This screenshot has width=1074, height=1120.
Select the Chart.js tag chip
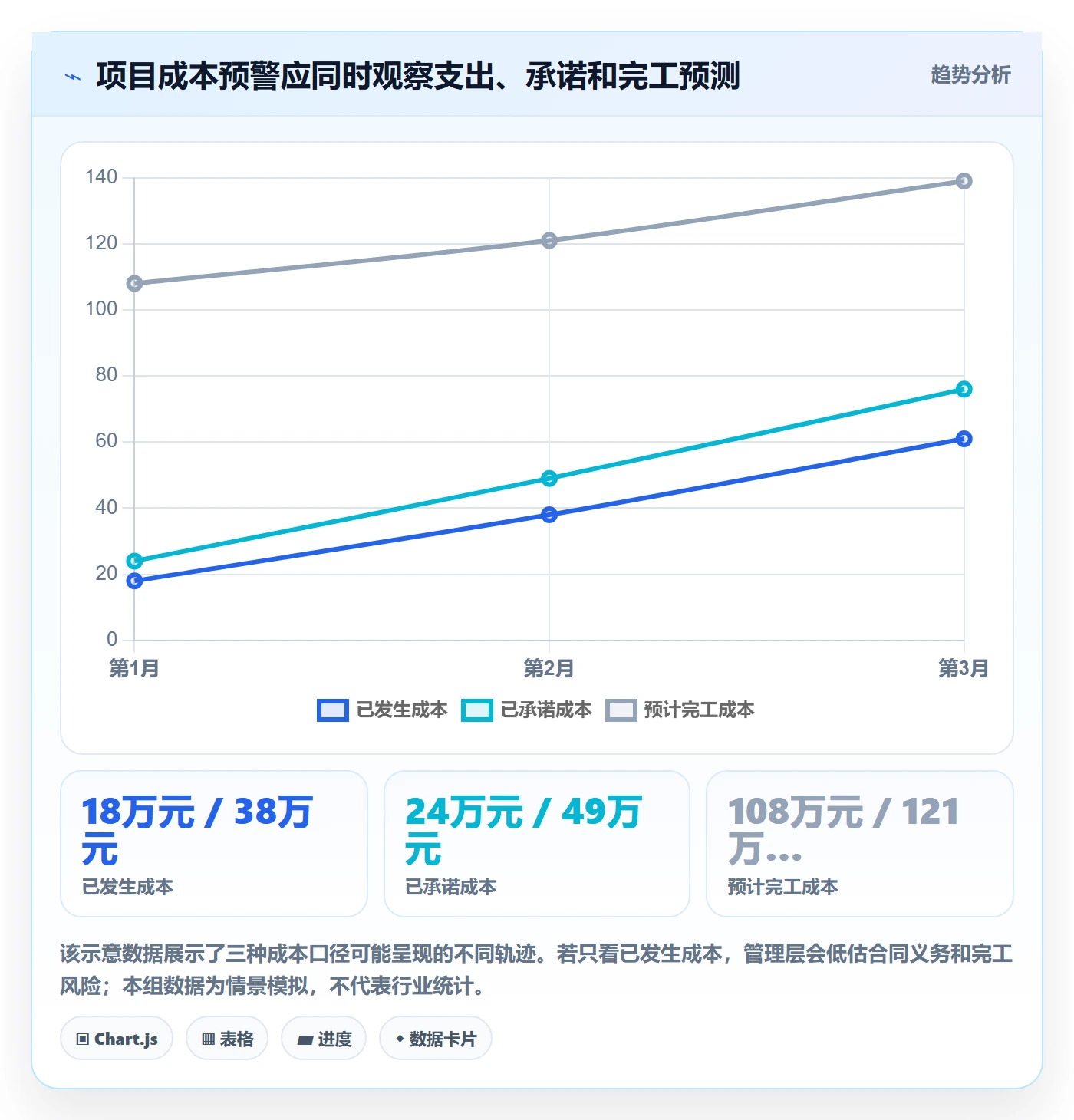pos(117,1039)
